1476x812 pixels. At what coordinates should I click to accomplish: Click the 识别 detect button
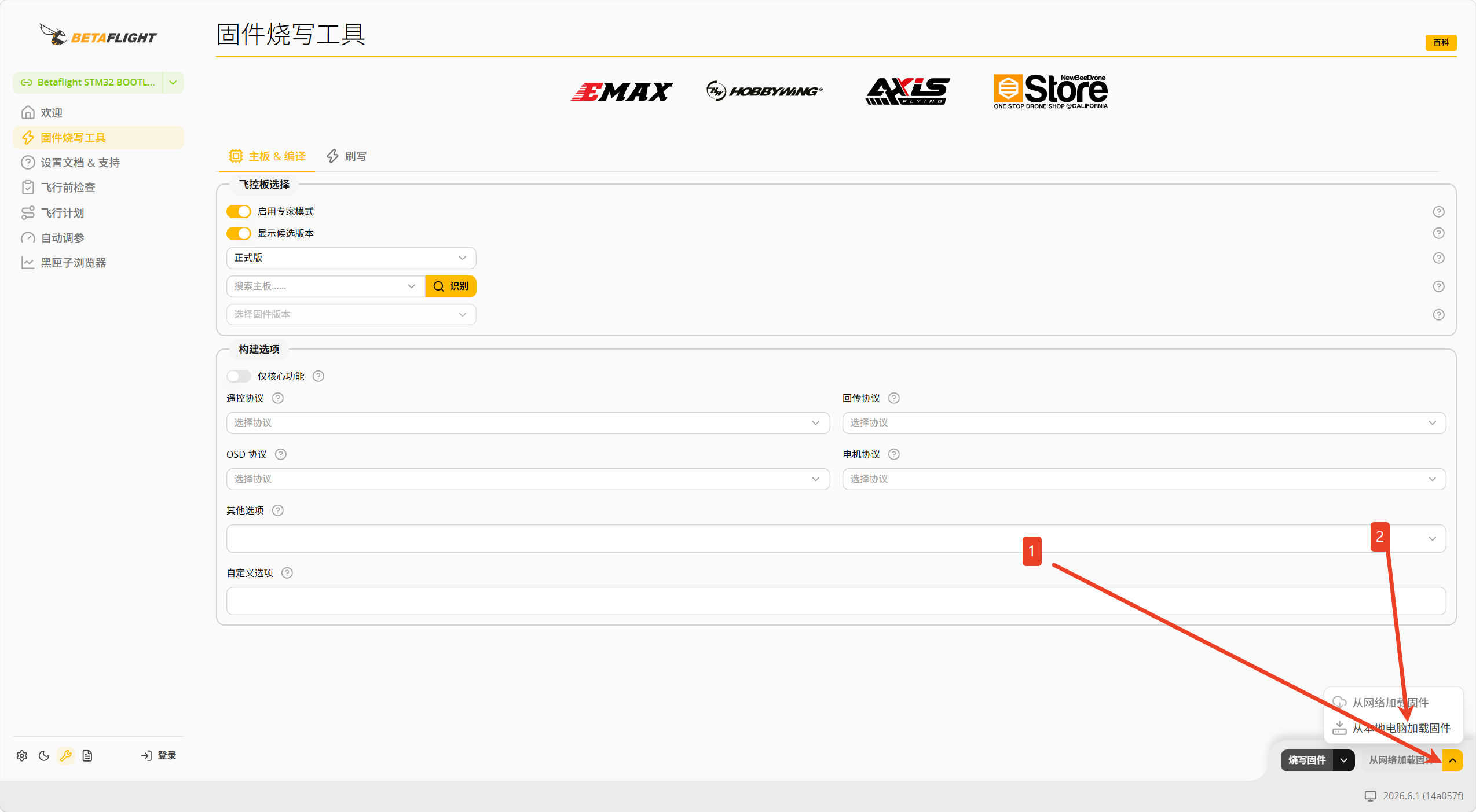451,286
